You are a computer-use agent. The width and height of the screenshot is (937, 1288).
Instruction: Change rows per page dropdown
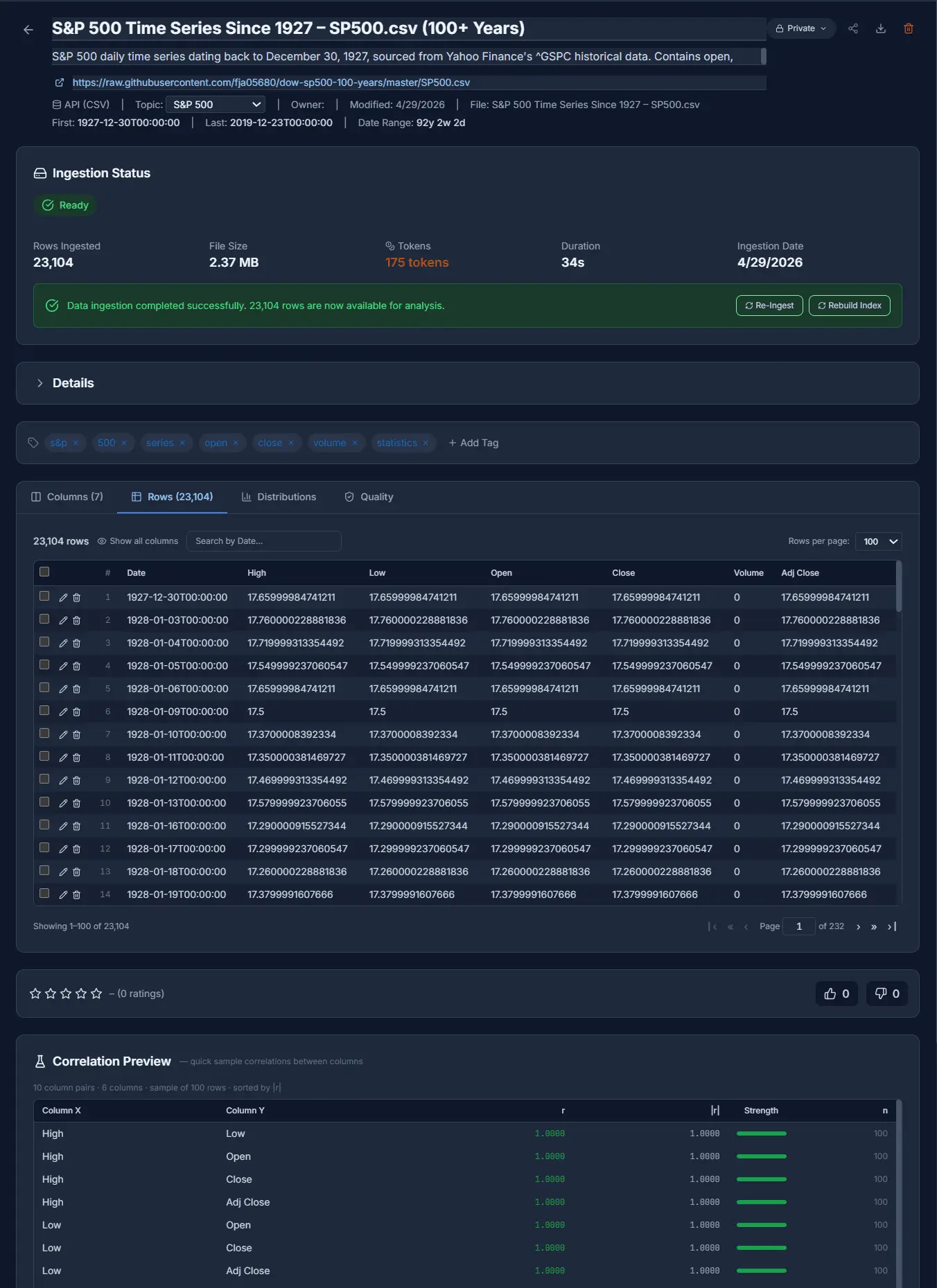(879, 542)
